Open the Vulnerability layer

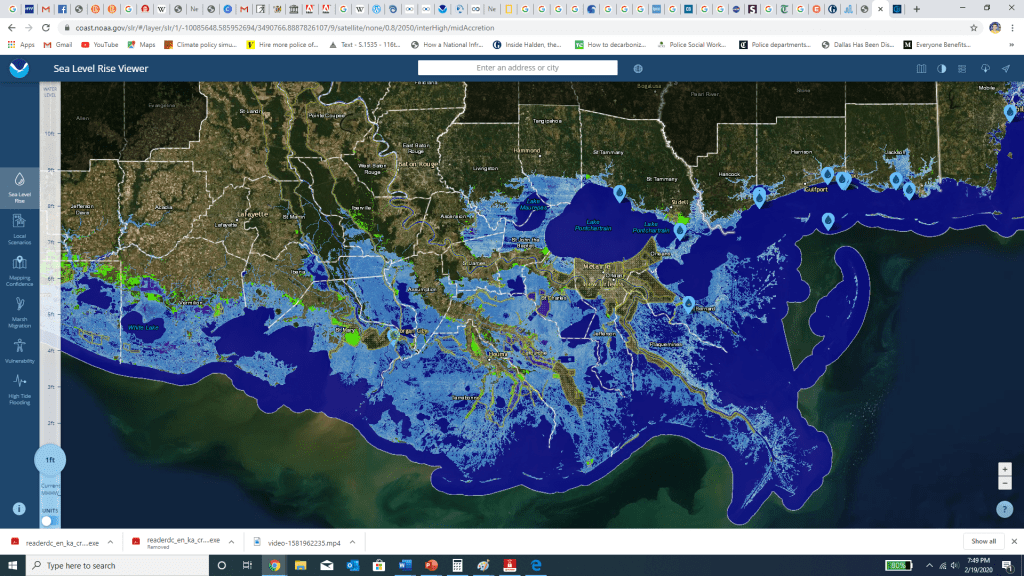point(19,349)
